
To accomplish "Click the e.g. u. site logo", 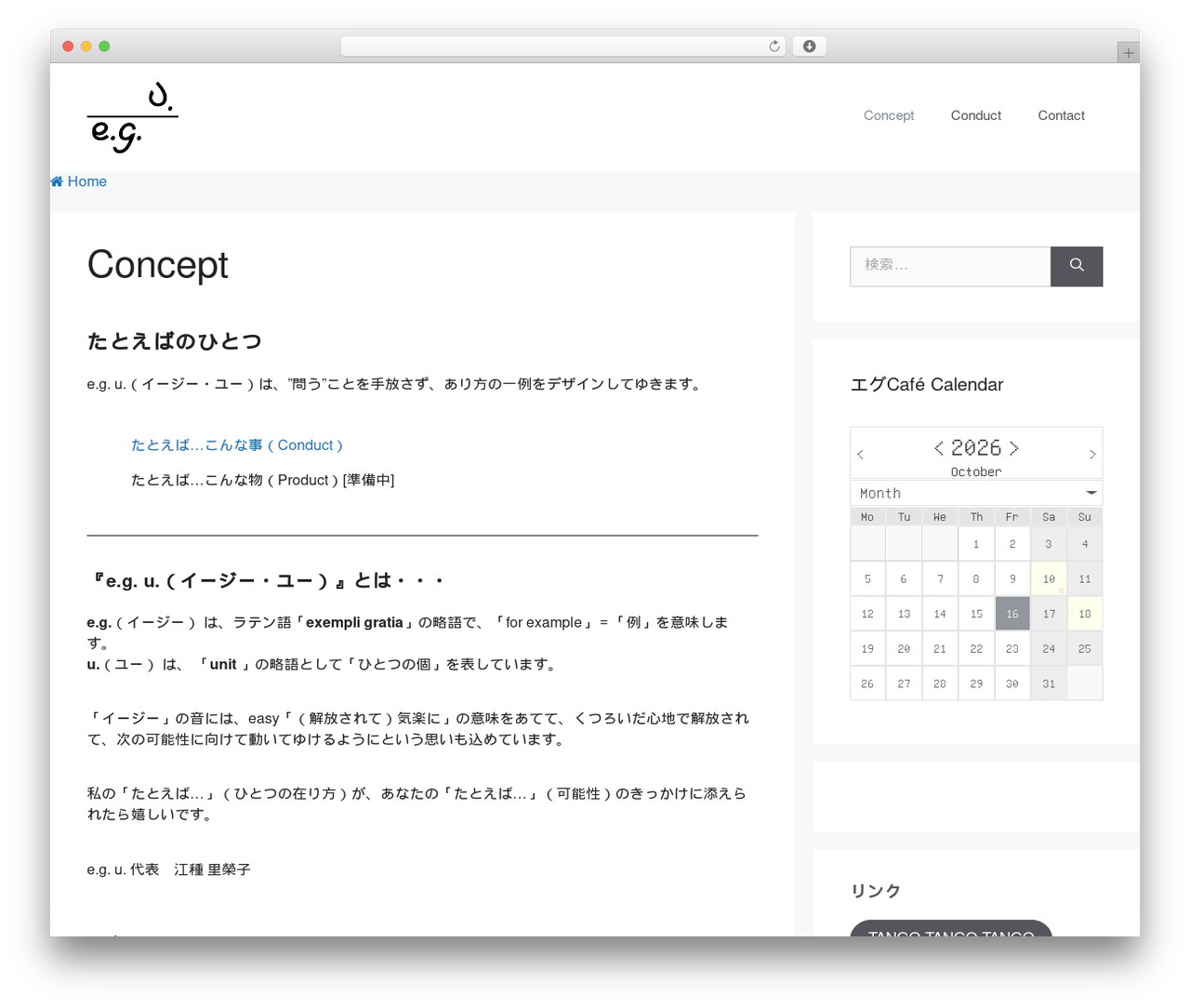I will pyautogui.click(x=132, y=116).
